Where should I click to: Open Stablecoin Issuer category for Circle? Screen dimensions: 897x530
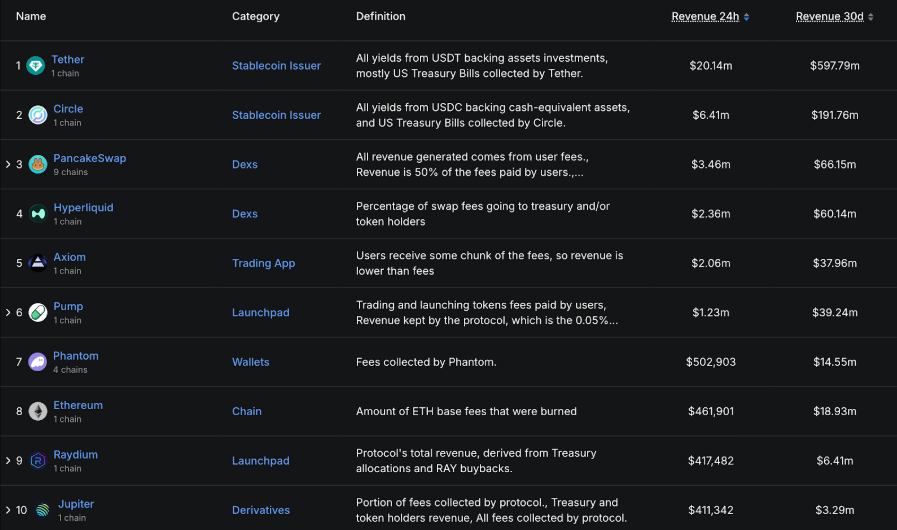[x=276, y=115]
